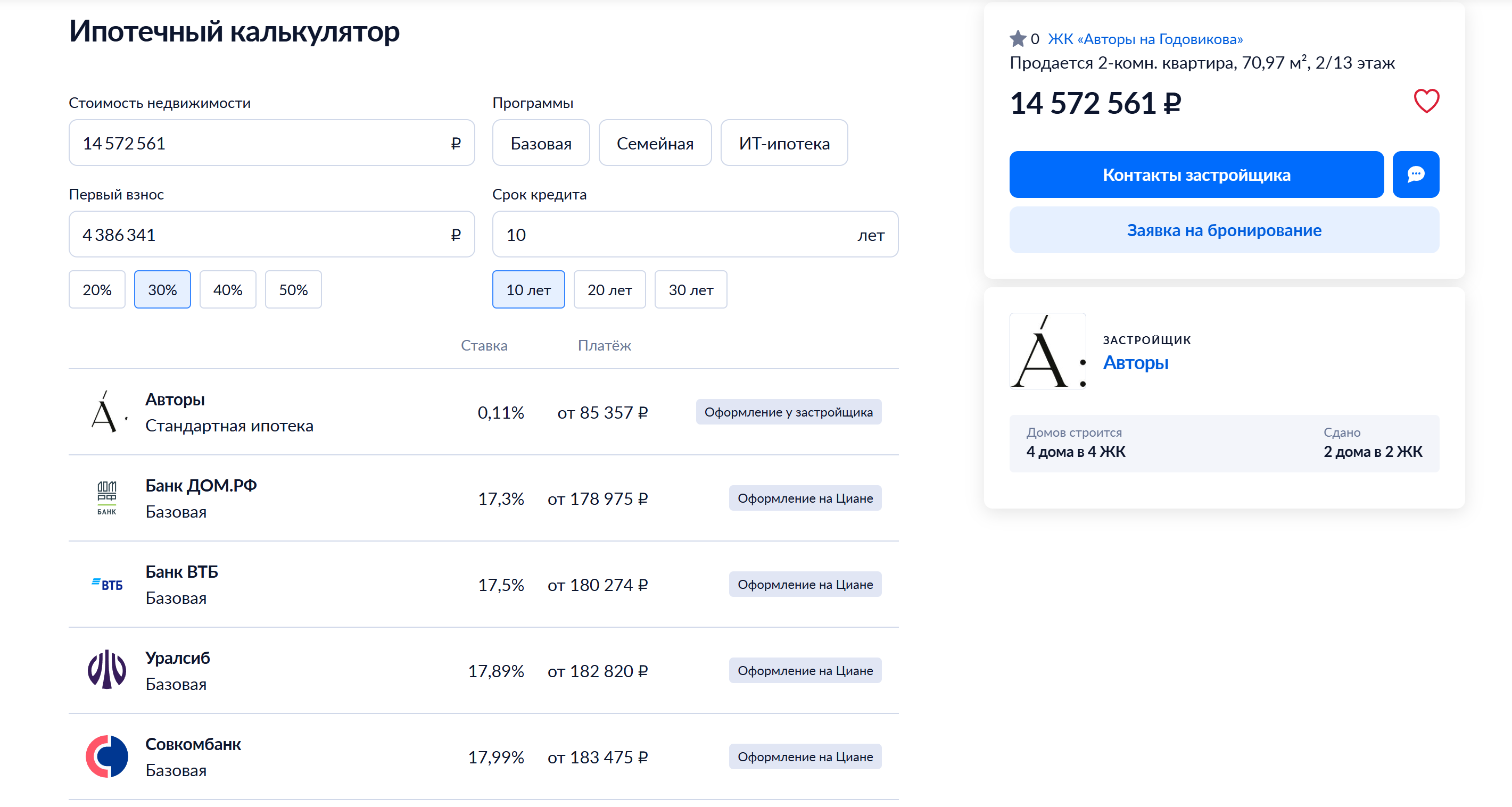Click the 14 572 561 ₽ listing price

coord(1095,103)
